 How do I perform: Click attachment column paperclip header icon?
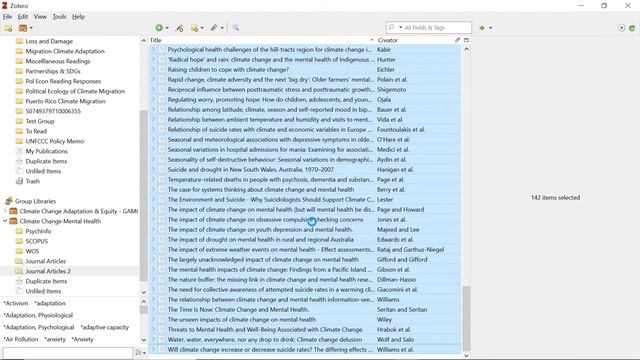[x=457, y=40]
